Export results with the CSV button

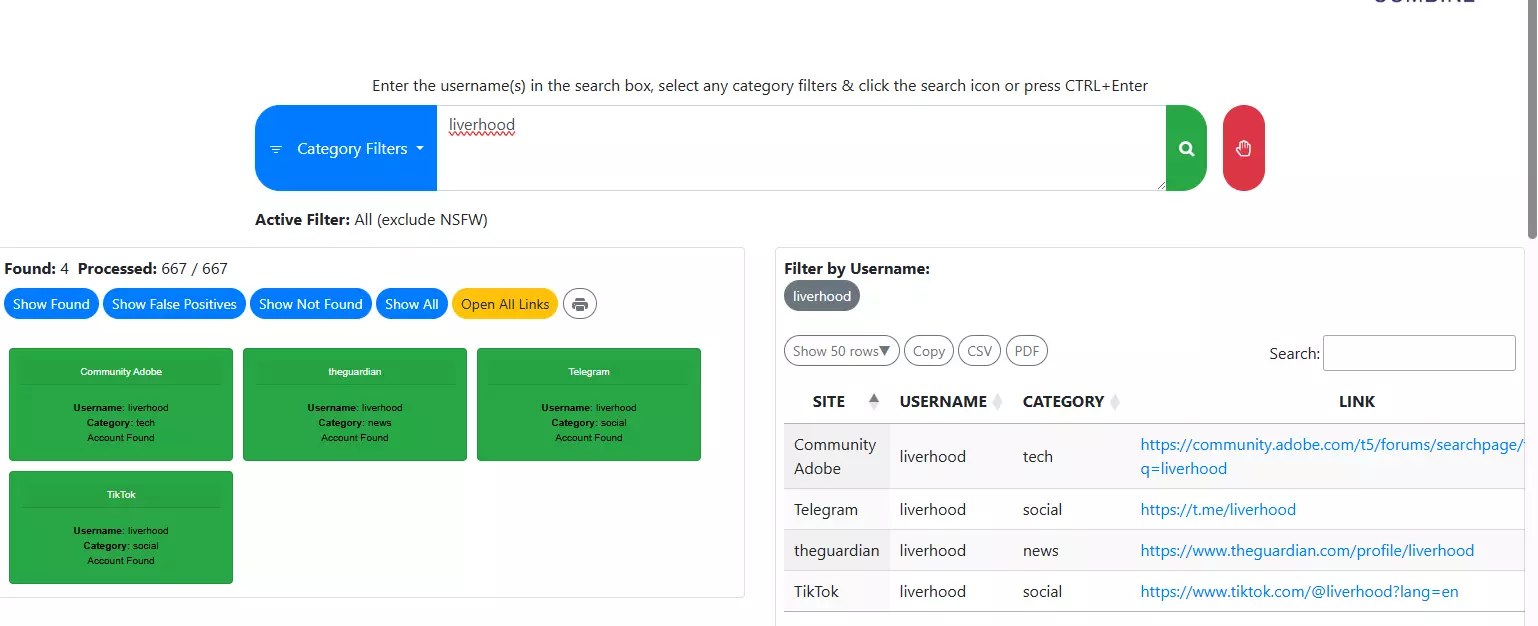coord(980,351)
